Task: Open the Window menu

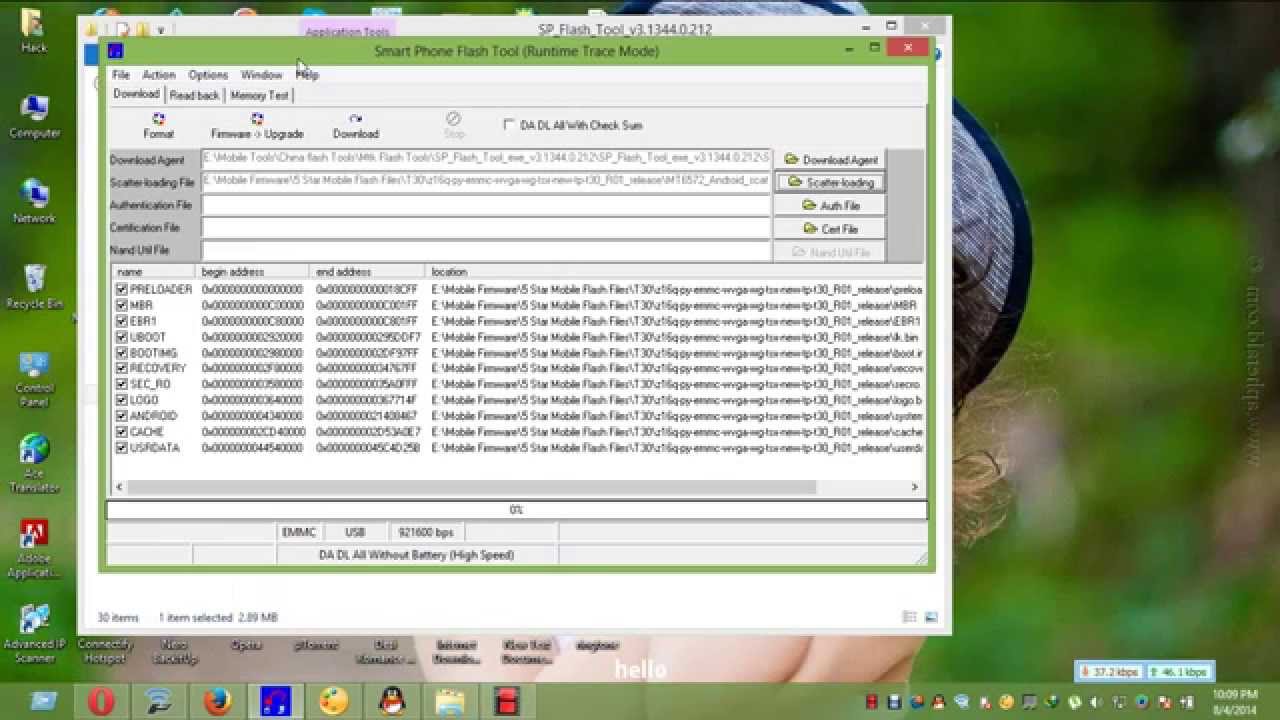Action: [x=261, y=75]
